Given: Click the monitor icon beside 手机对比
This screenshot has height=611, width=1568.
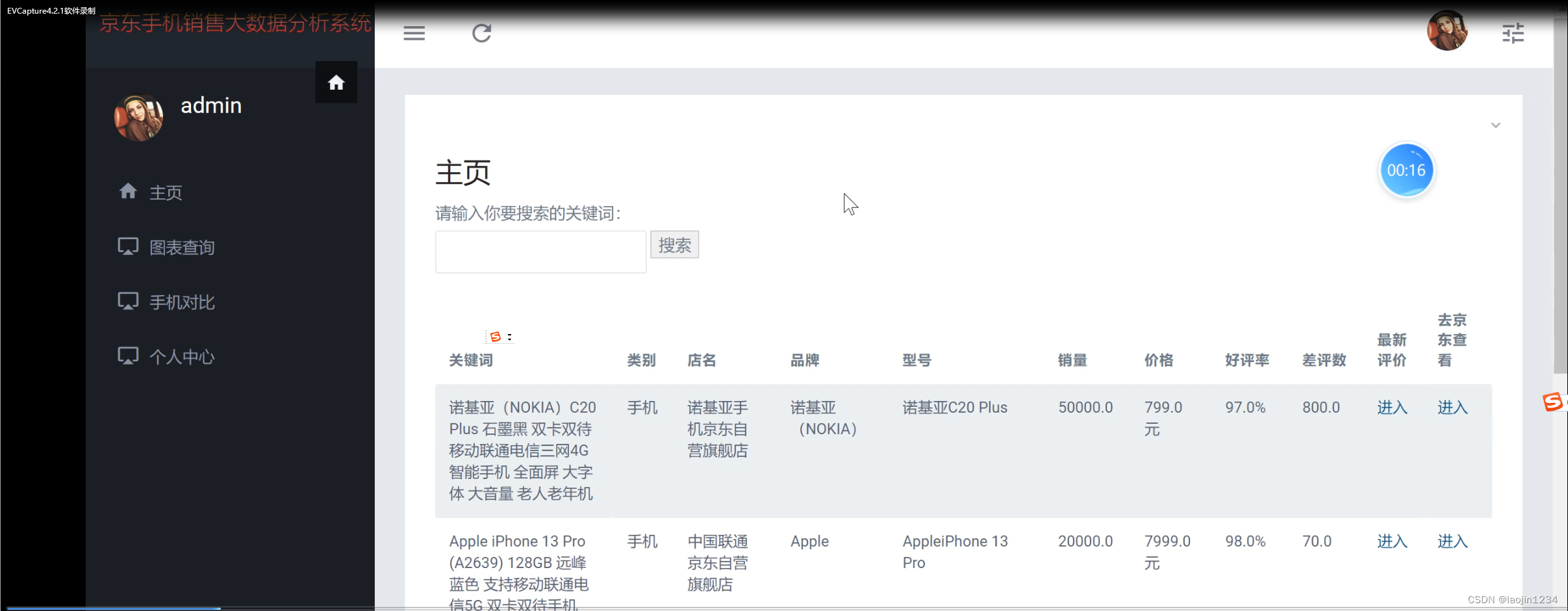Looking at the screenshot, I should [127, 300].
